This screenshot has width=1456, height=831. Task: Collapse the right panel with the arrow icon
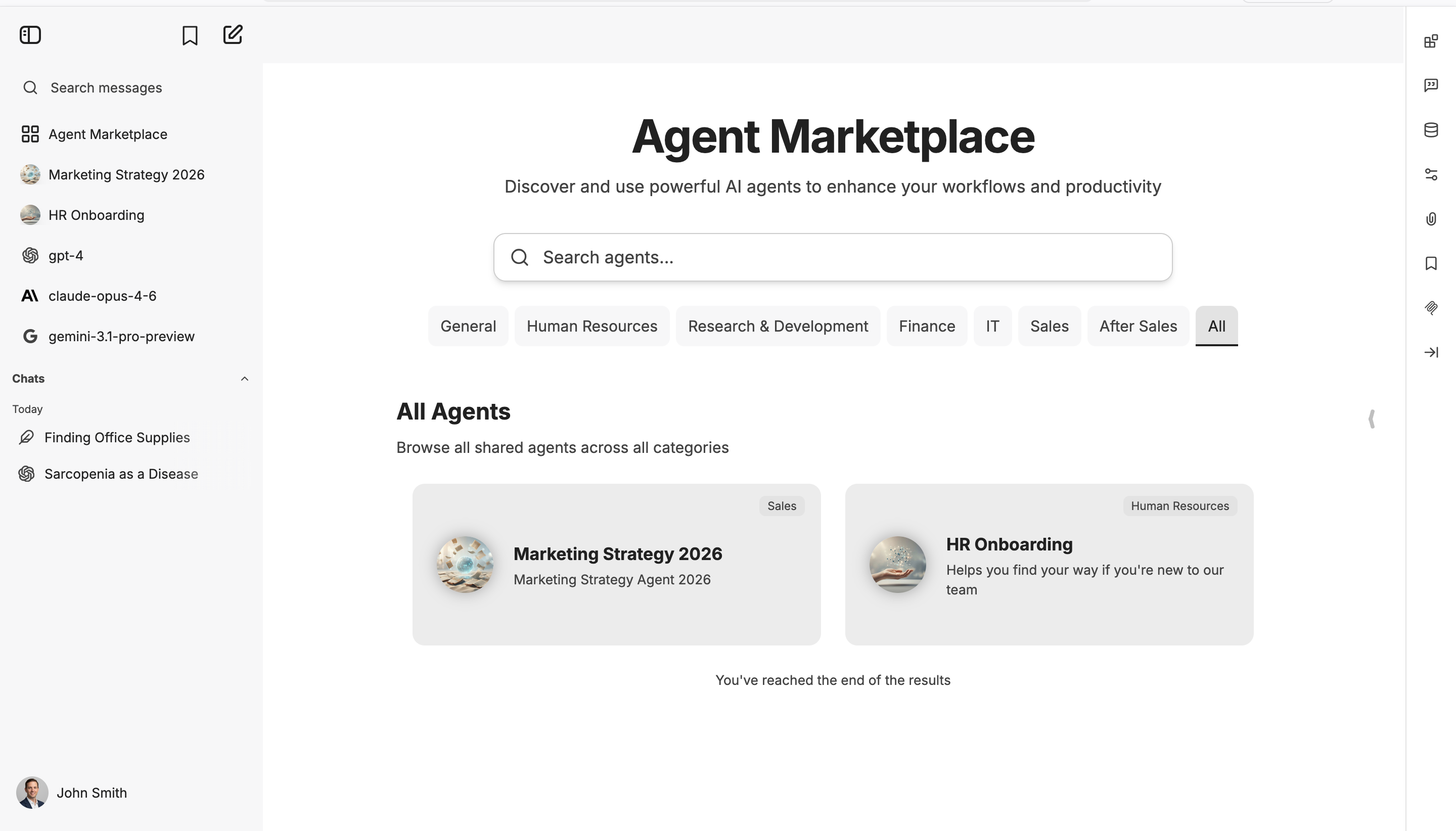click(x=1431, y=352)
